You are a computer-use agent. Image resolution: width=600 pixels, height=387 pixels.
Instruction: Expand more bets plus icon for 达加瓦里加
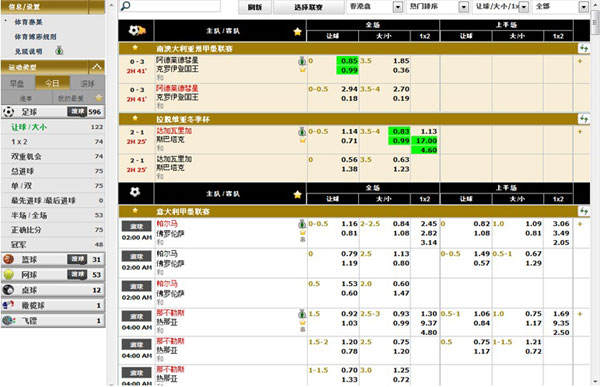(x=580, y=132)
